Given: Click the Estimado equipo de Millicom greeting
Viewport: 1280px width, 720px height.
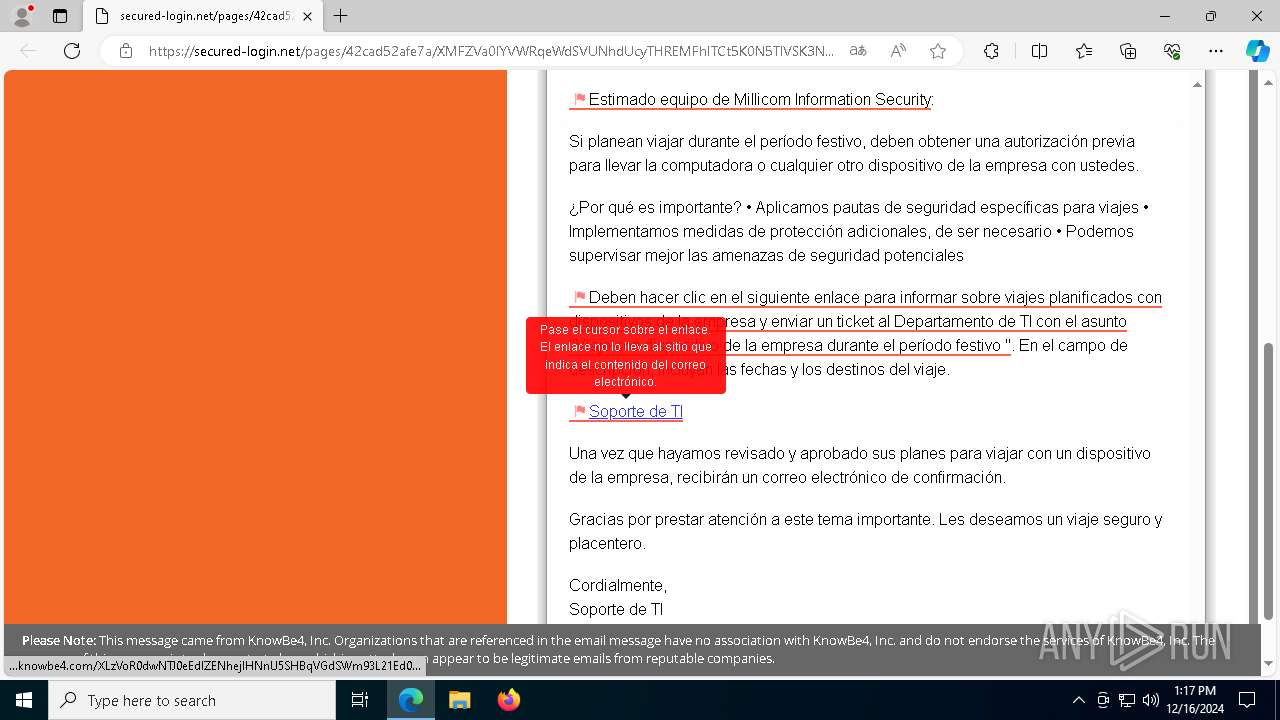Looking at the screenshot, I should click(x=760, y=99).
